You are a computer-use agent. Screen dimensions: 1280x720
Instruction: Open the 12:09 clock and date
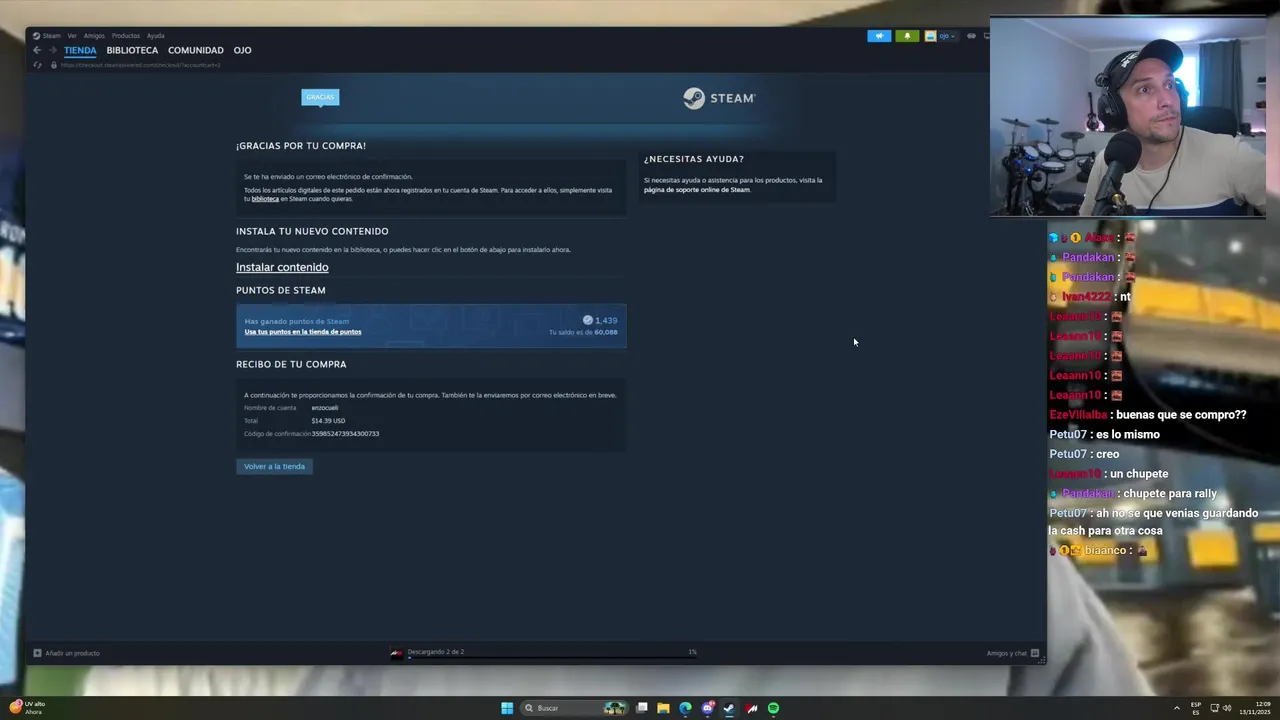click(x=1256, y=708)
